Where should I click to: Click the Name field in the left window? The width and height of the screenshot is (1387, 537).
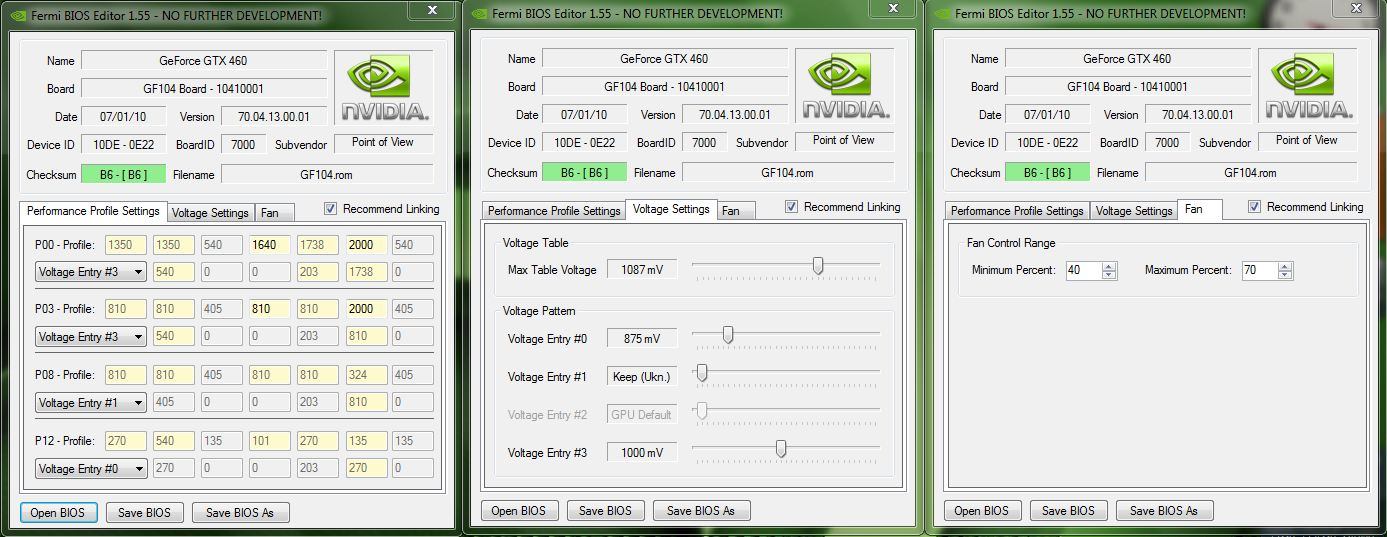204,61
